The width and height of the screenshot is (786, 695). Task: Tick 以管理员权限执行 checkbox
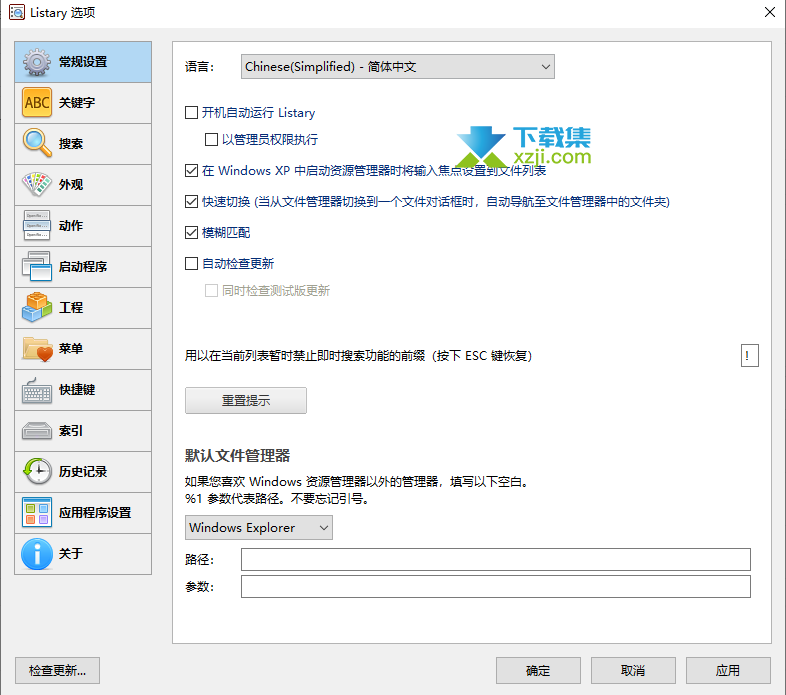212,139
